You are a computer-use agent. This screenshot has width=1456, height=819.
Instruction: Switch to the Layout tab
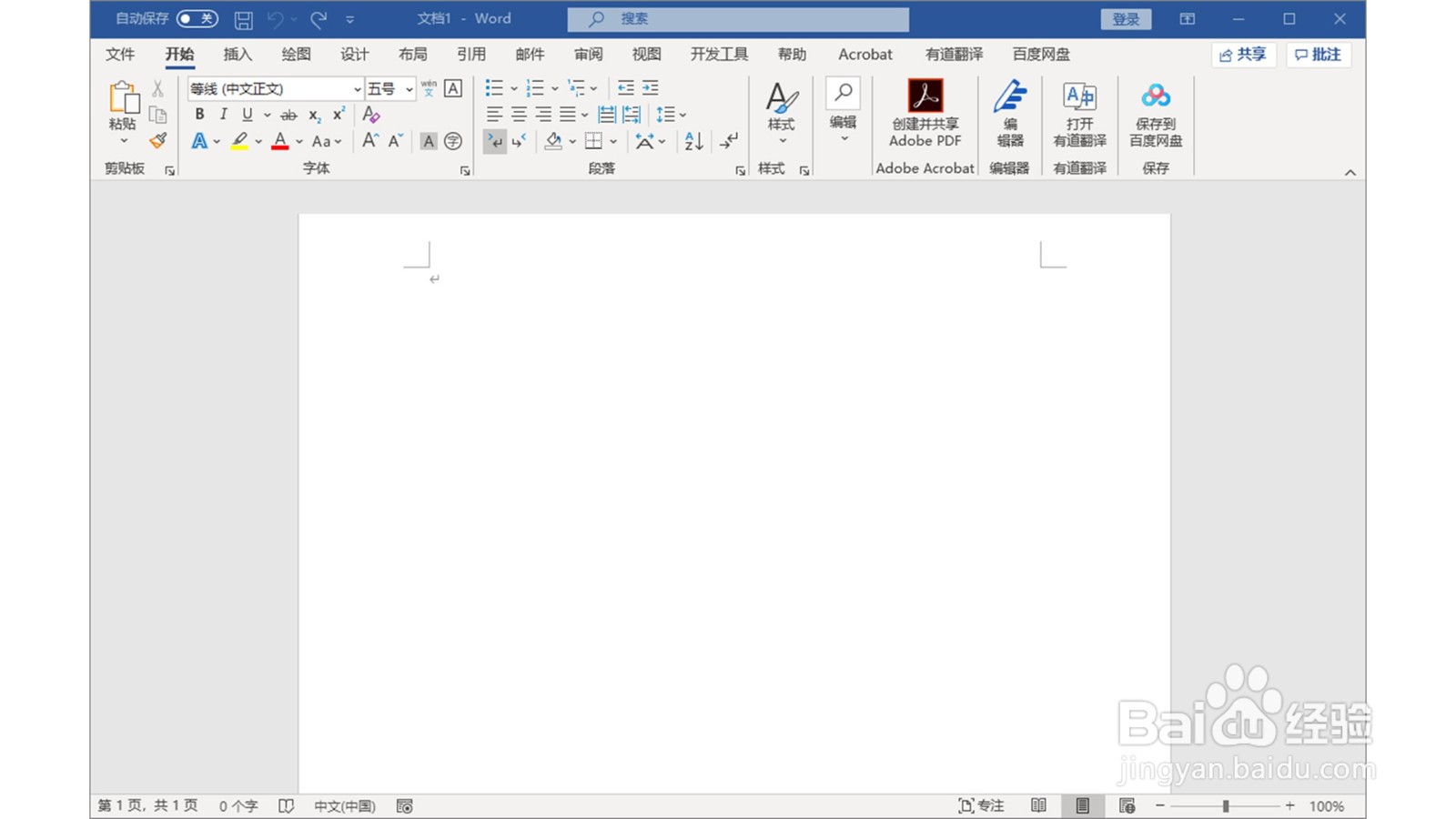pos(412,55)
